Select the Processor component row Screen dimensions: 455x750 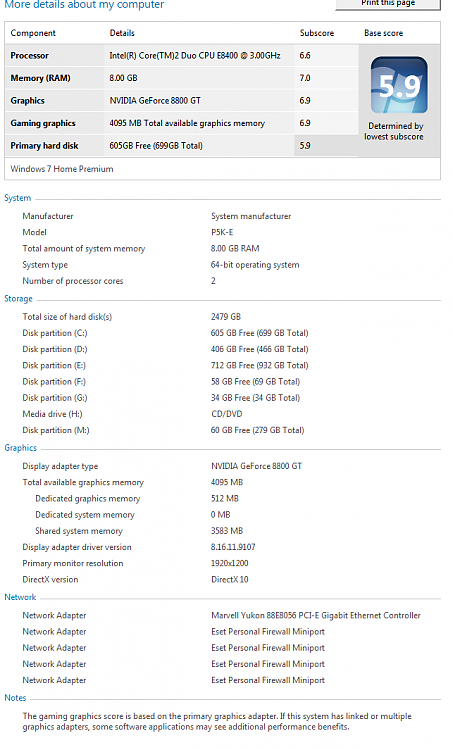pyautogui.click(x=182, y=55)
